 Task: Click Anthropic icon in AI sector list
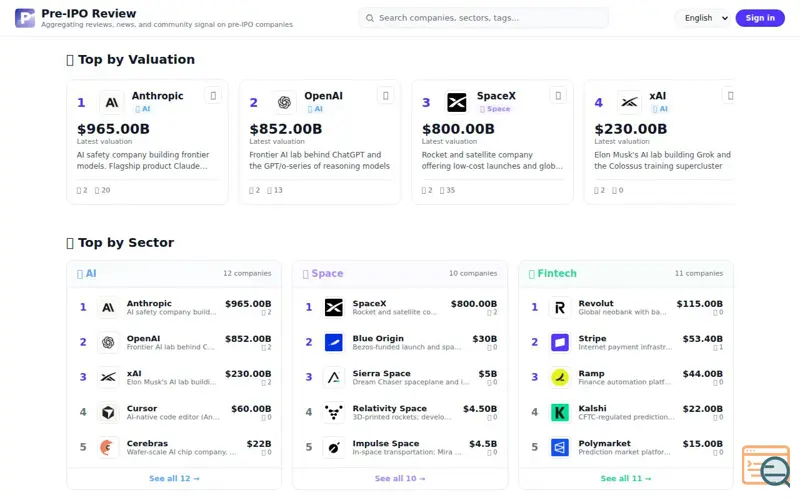click(x=108, y=307)
